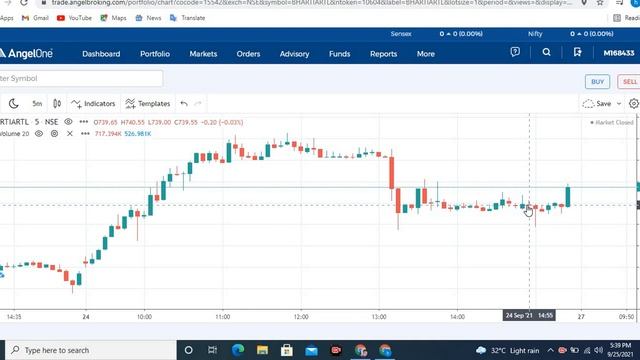Open Microsoft Edge from taskbar

point(238,350)
